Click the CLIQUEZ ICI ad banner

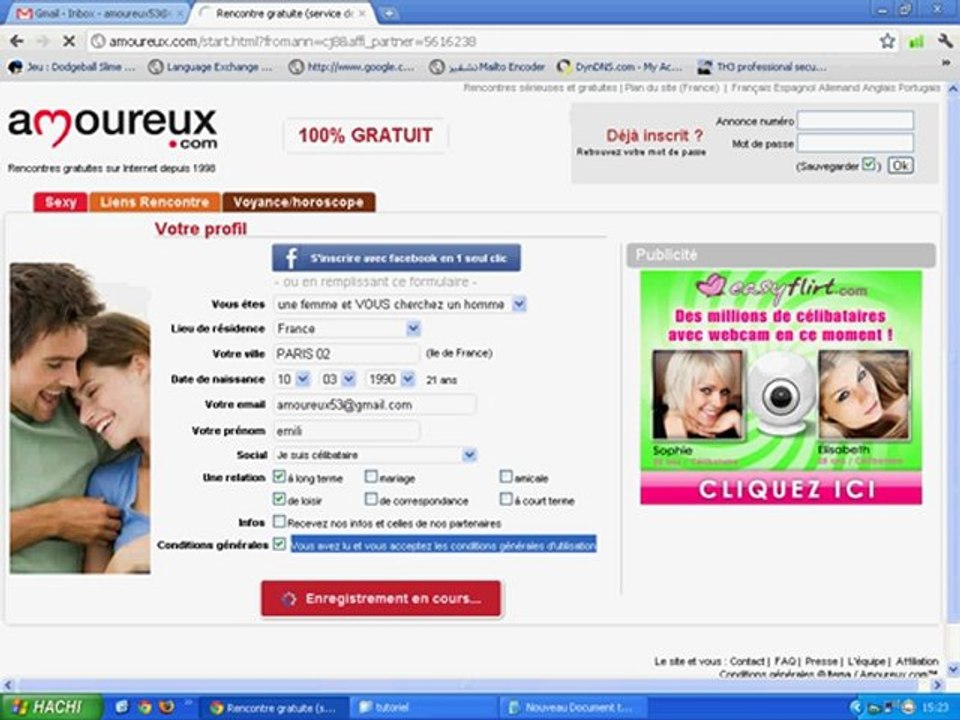click(x=781, y=489)
